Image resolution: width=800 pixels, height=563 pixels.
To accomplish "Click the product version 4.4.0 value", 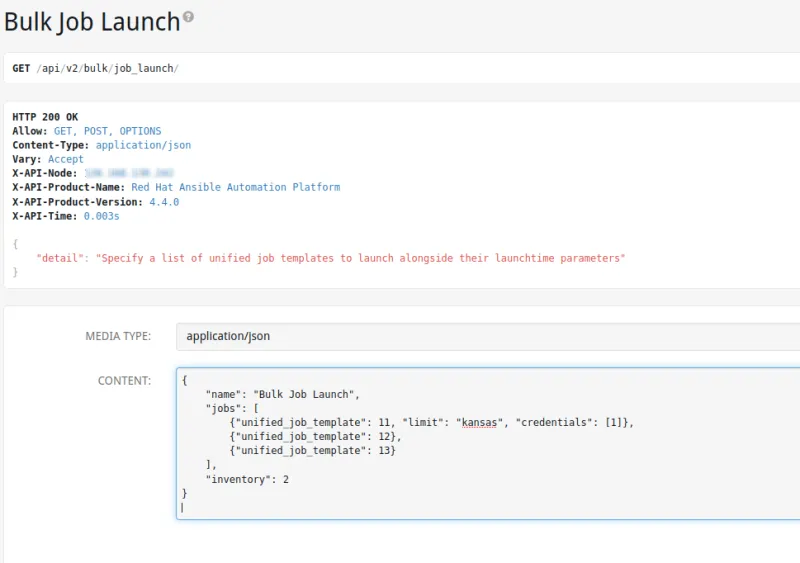I will [x=164, y=201].
